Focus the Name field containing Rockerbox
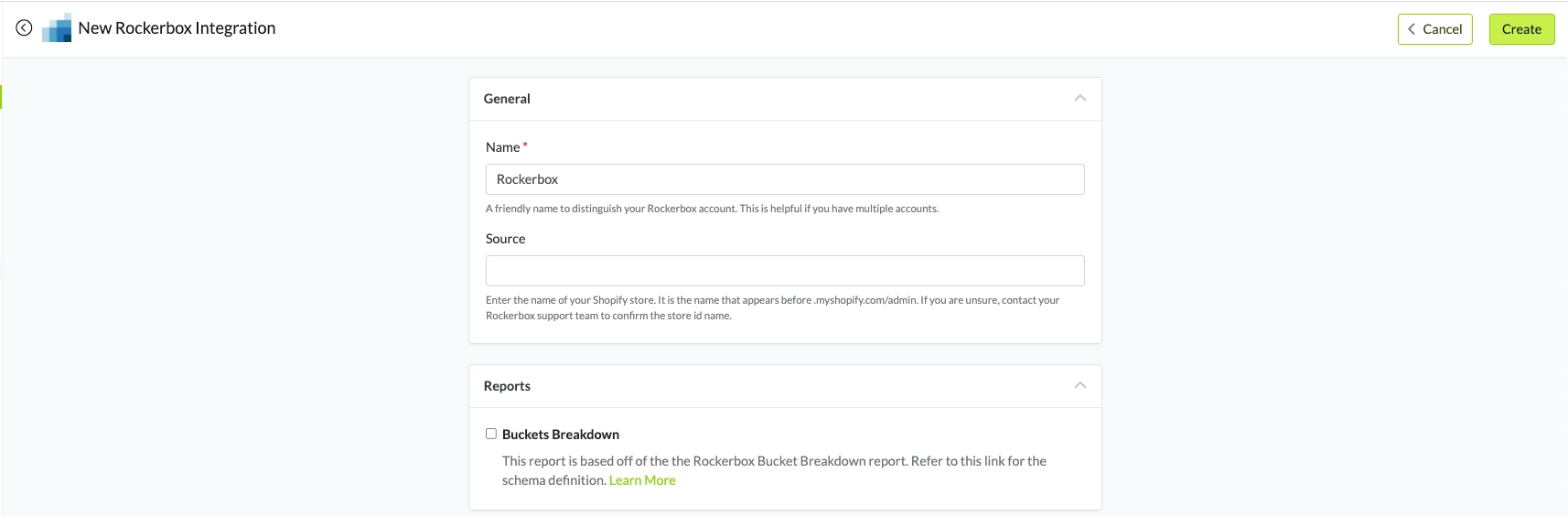The width and height of the screenshot is (1568, 516). pyautogui.click(x=785, y=179)
